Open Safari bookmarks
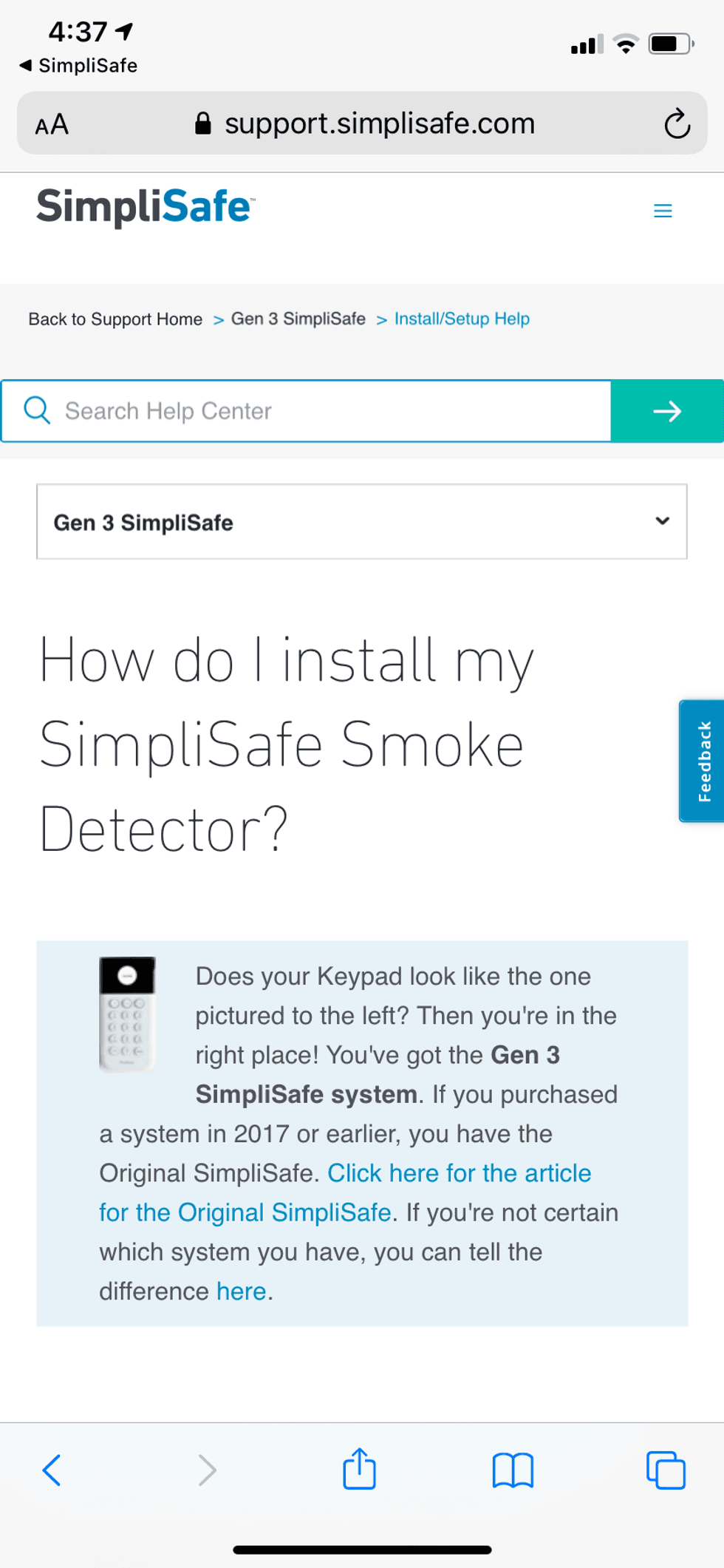The width and height of the screenshot is (724, 1568). point(513,1470)
